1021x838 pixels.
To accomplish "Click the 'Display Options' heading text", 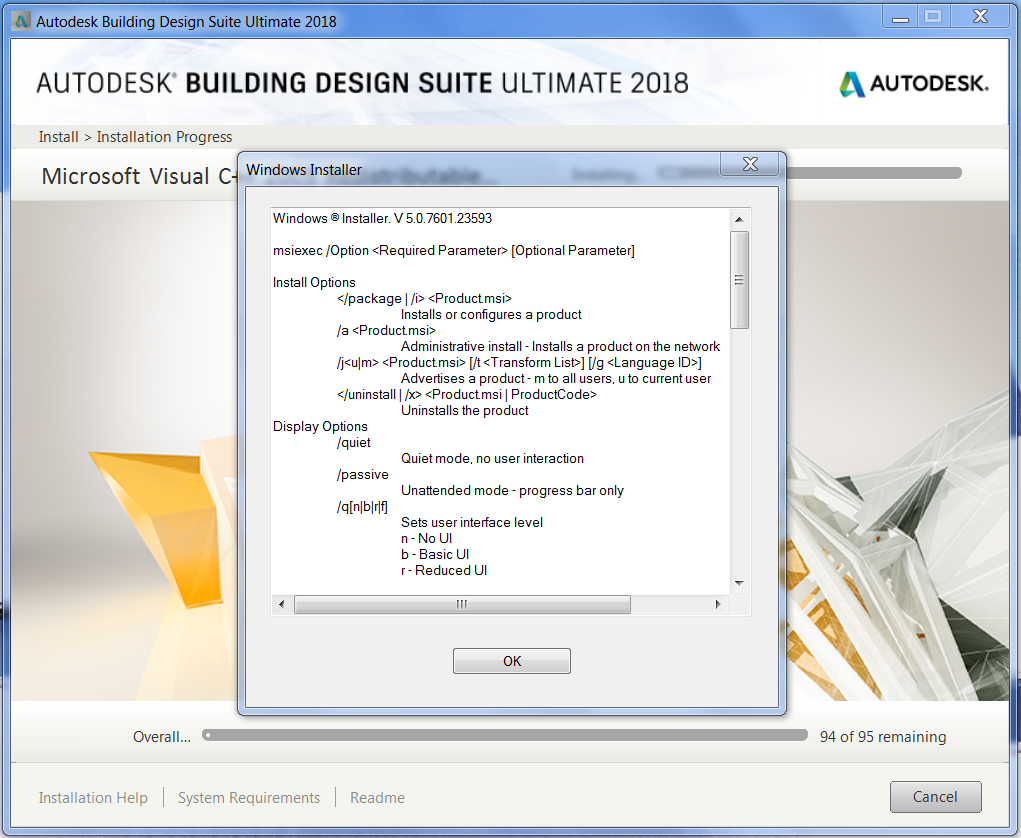I will (x=320, y=426).
